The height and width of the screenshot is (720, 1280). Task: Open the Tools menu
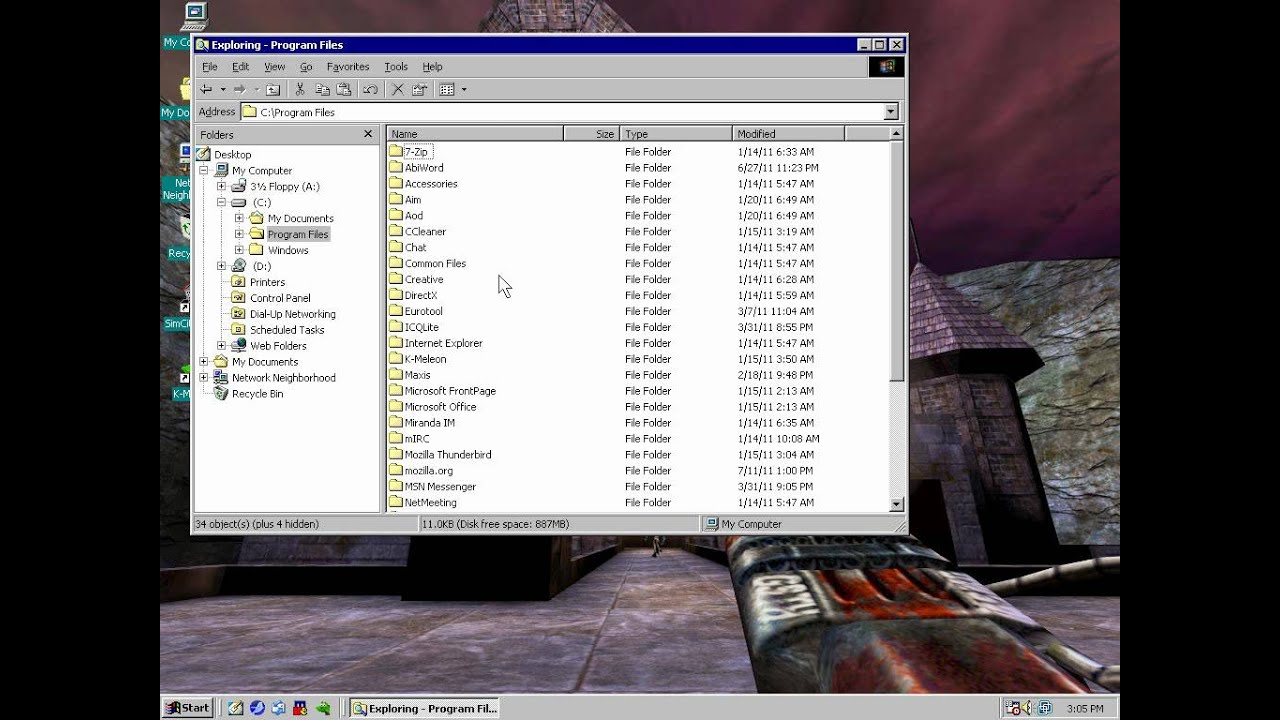pos(396,67)
